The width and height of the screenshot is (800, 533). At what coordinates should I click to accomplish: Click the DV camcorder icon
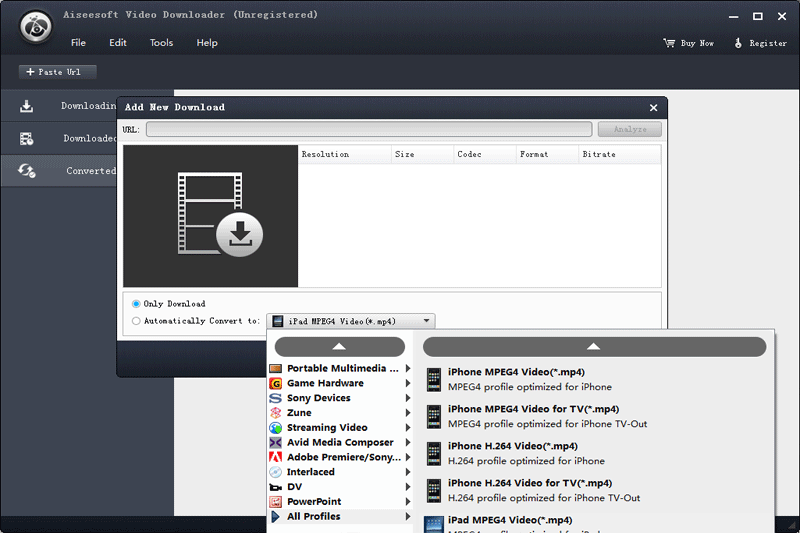click(276, 487)
